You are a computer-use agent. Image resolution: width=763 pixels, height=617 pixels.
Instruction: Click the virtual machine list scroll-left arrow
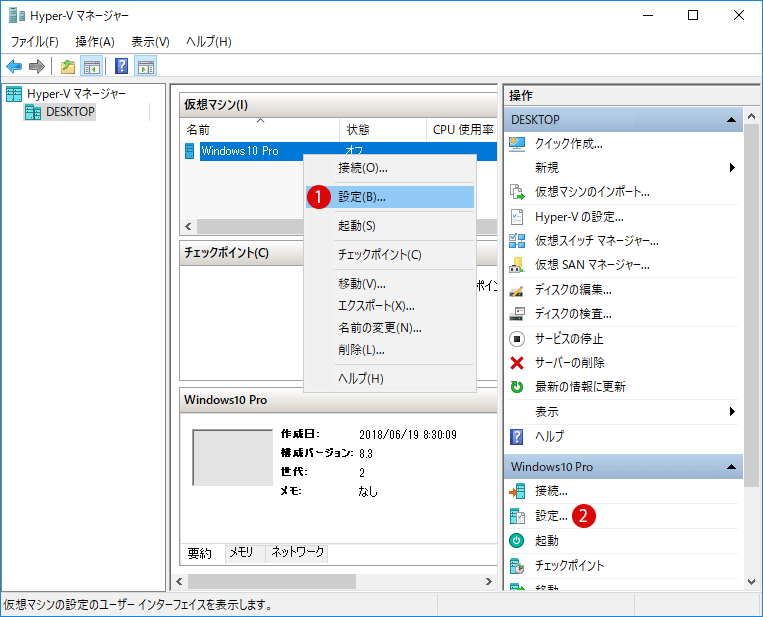pyautogui.click(x=188, y=226)
